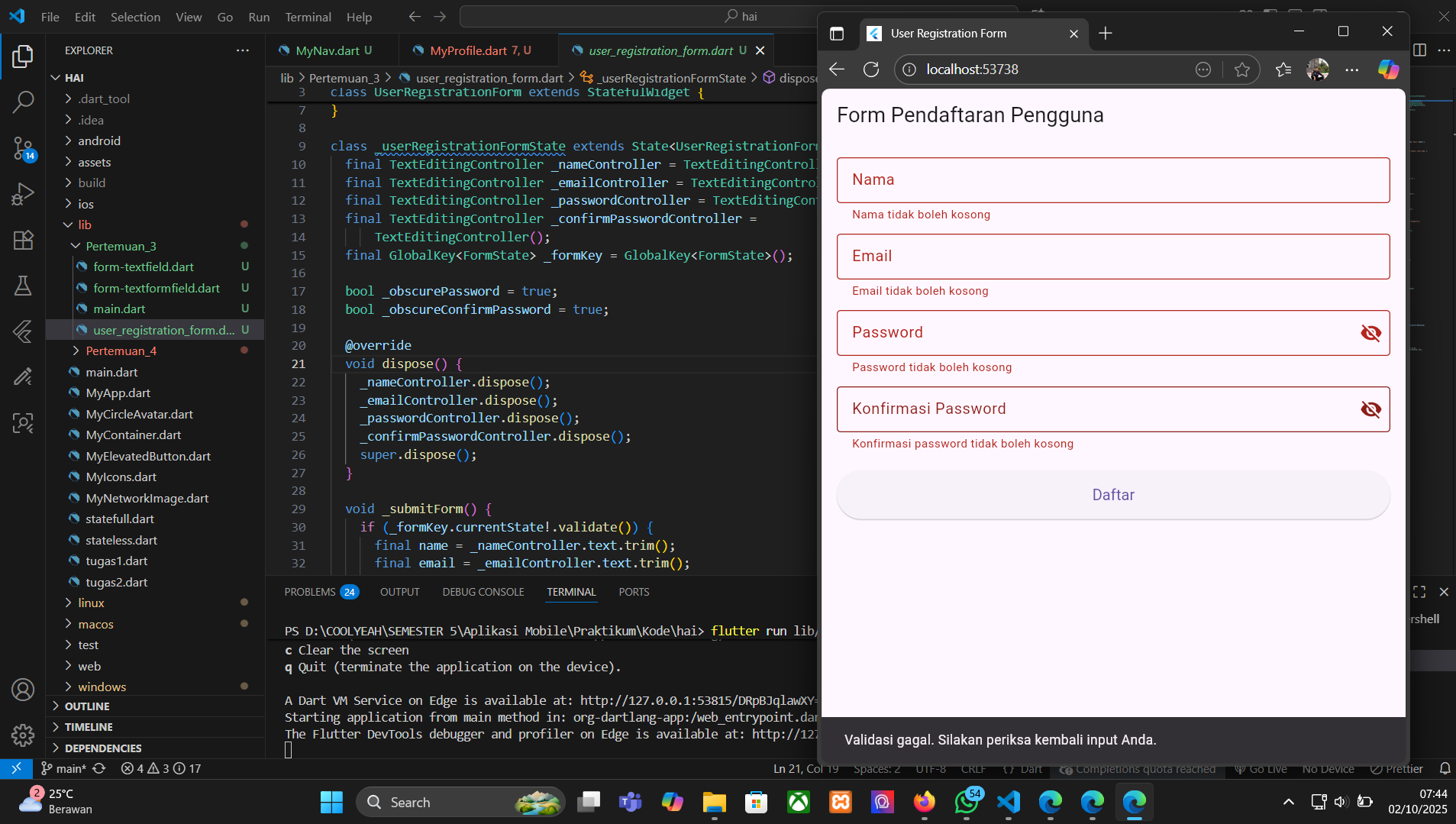Collapse the lib folder
Screen dimensions: 1456x824
pyautogui.click(x=84, y=225)
